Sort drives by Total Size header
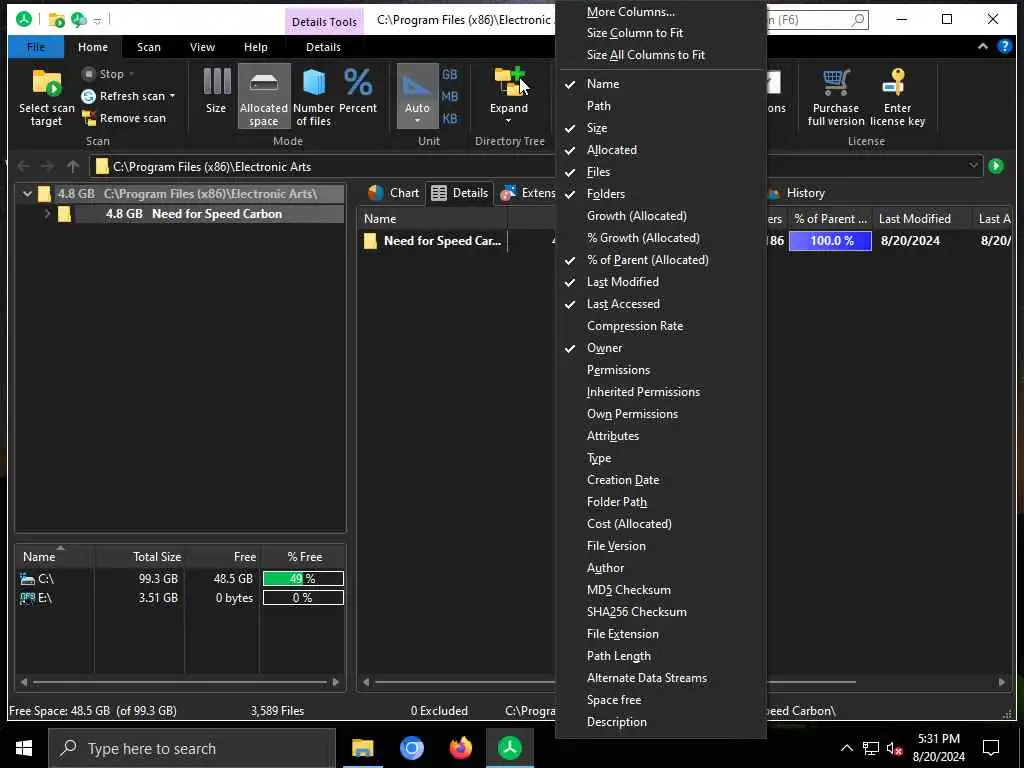 click(x=140, y=556)
